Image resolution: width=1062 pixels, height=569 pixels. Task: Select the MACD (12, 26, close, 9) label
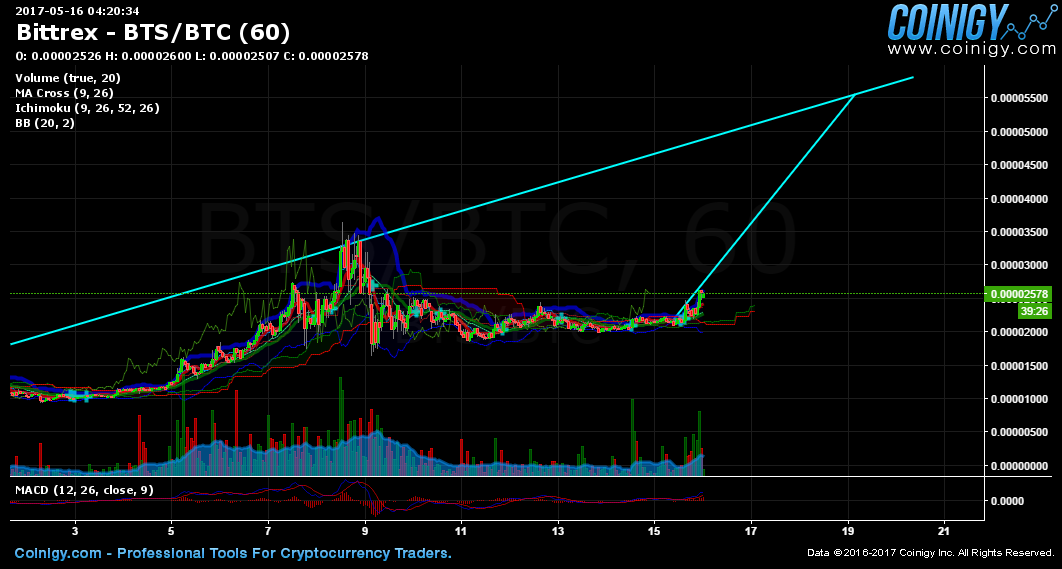point(85,490)
